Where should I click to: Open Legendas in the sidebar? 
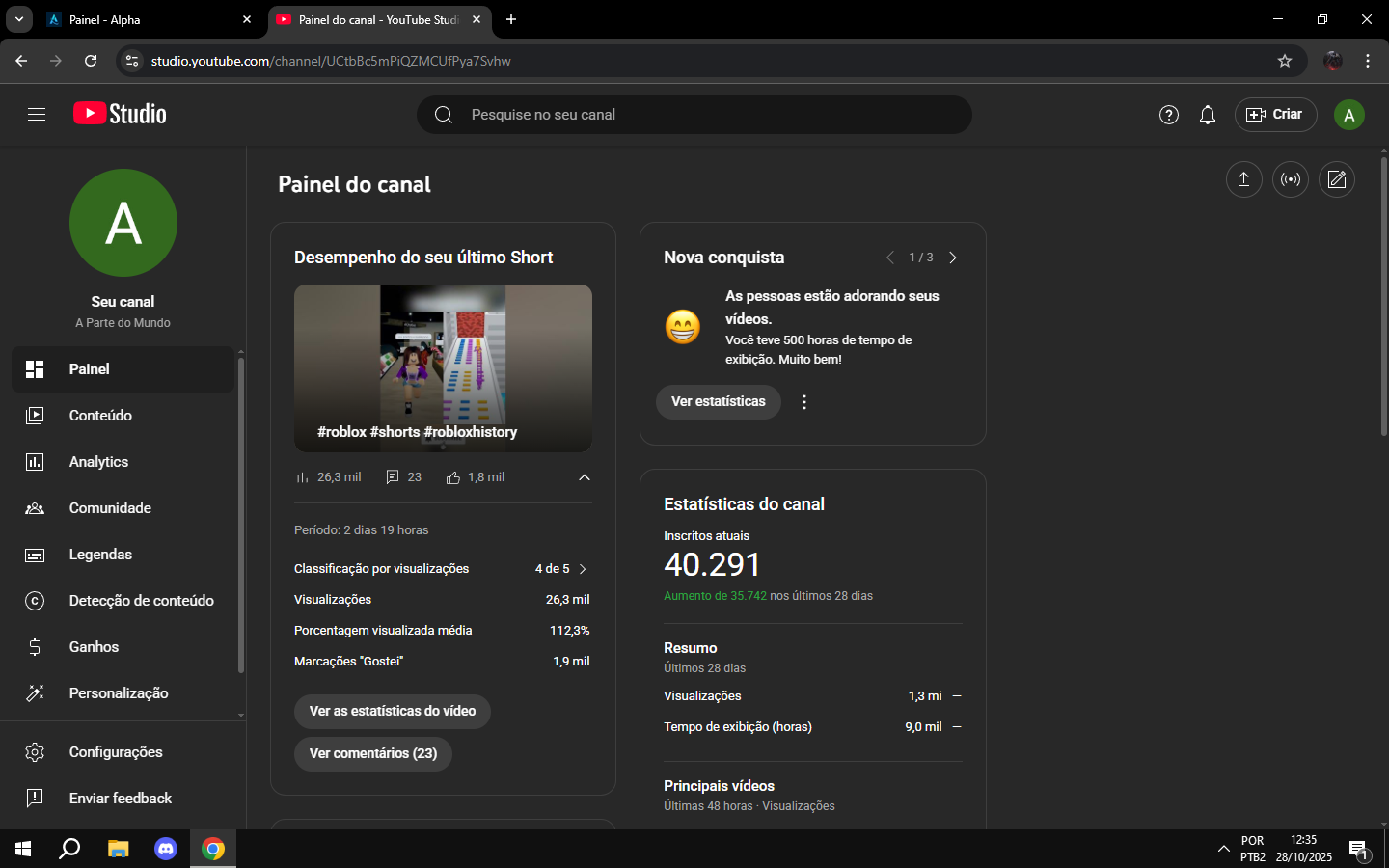[123, 555]
